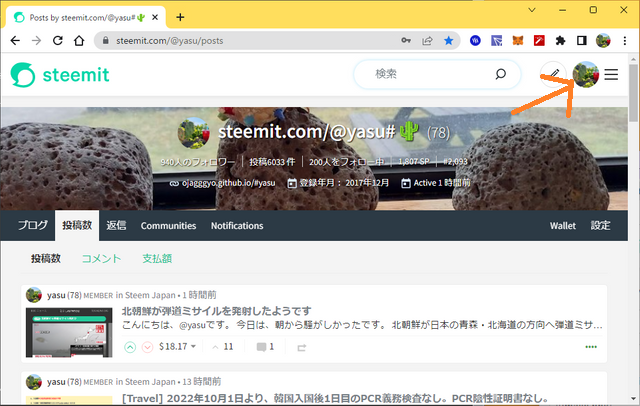The height and width of the screenshot is (406, 640).
Task: Toggle the bookmark star
Action: pos(449,40)
